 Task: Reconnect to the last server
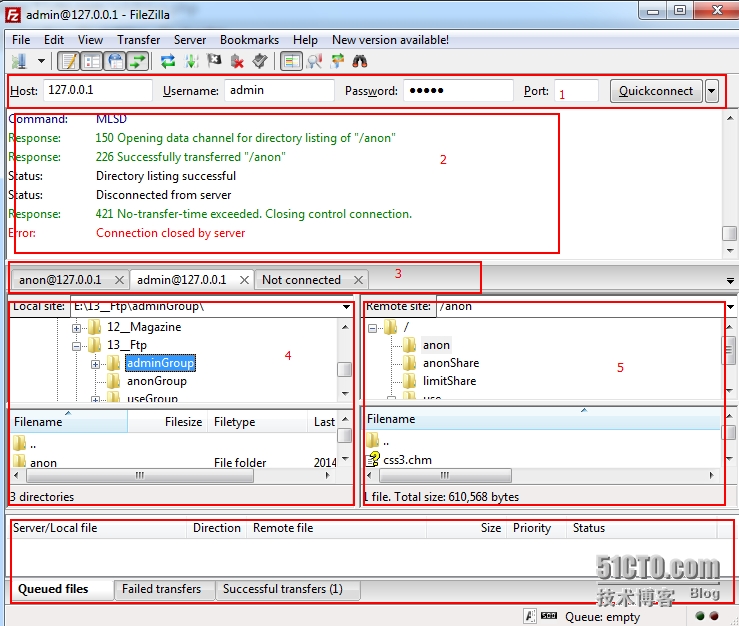tap(260, 61)
